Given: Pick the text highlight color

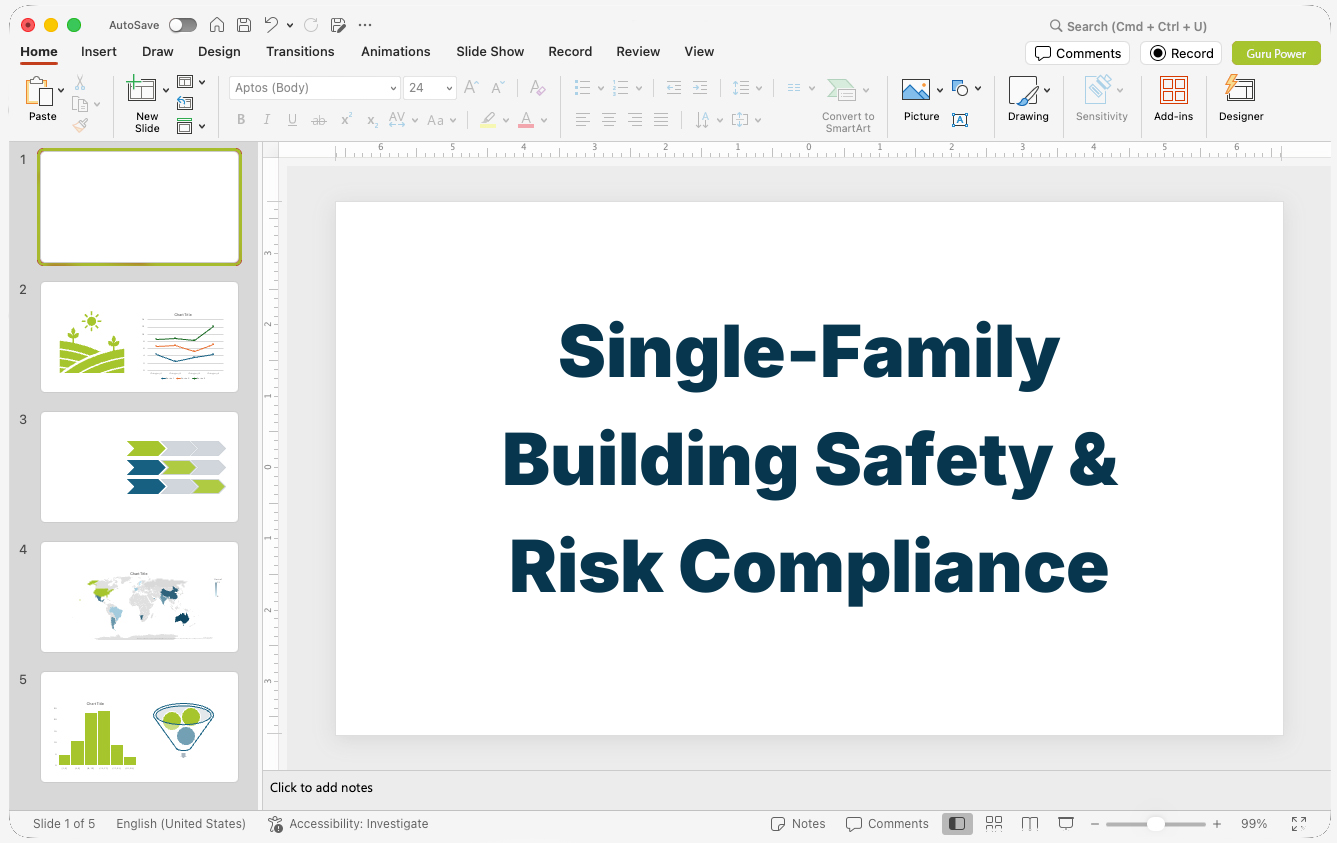Looking at the screenshot, I should (487, 120).
